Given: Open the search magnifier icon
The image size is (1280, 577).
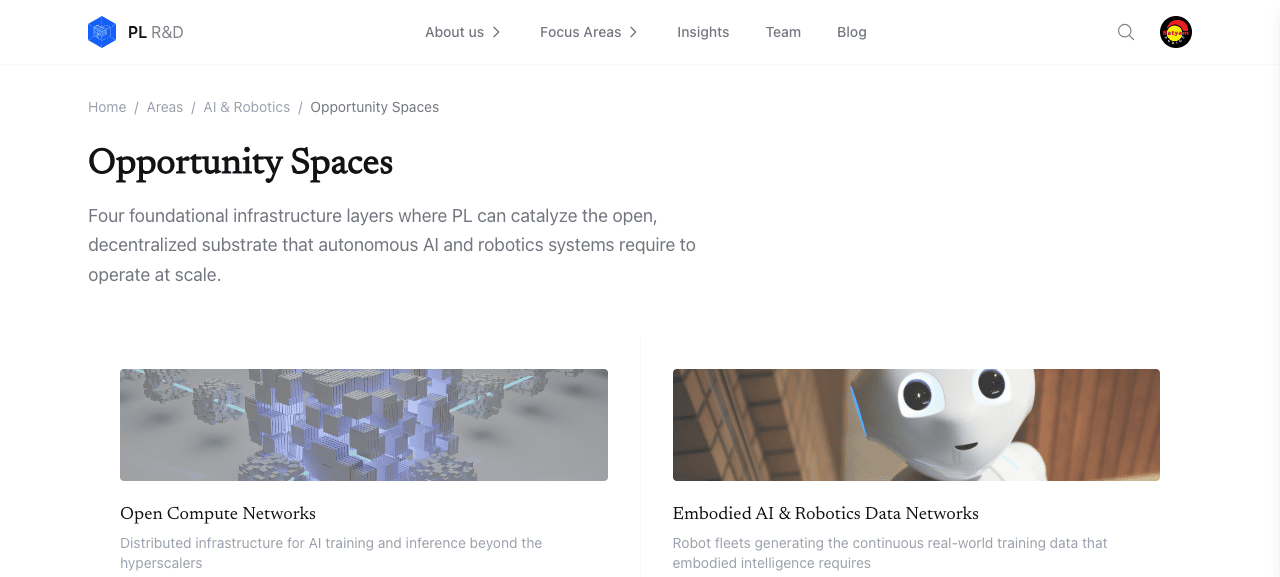Looking at the screenshot, I should point(1126,32).
